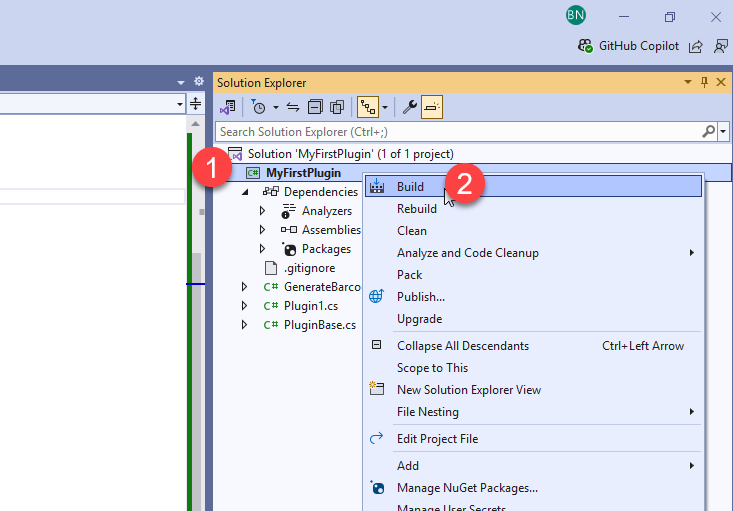The width and height of the screenshot is (733, 511).
Task: Expand the Assemblies node
Action: tap(262, 230)
